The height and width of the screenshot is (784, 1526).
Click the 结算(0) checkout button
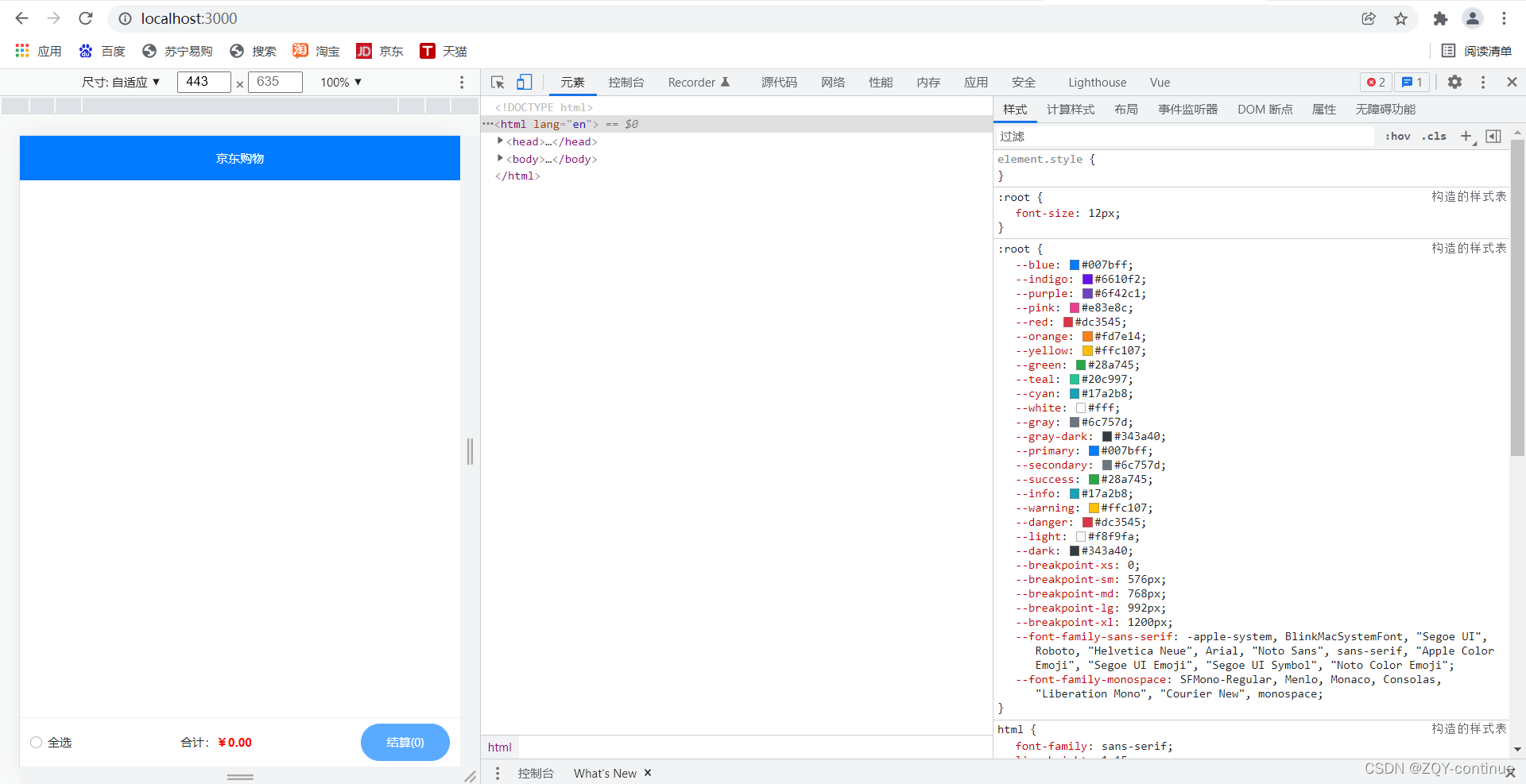[x=405, y=743]
